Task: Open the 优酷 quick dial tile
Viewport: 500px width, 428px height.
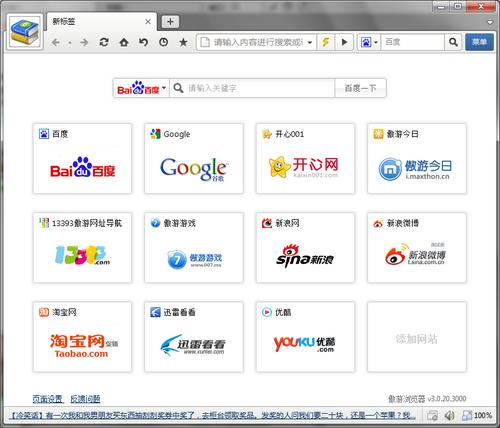Action: 305,337
